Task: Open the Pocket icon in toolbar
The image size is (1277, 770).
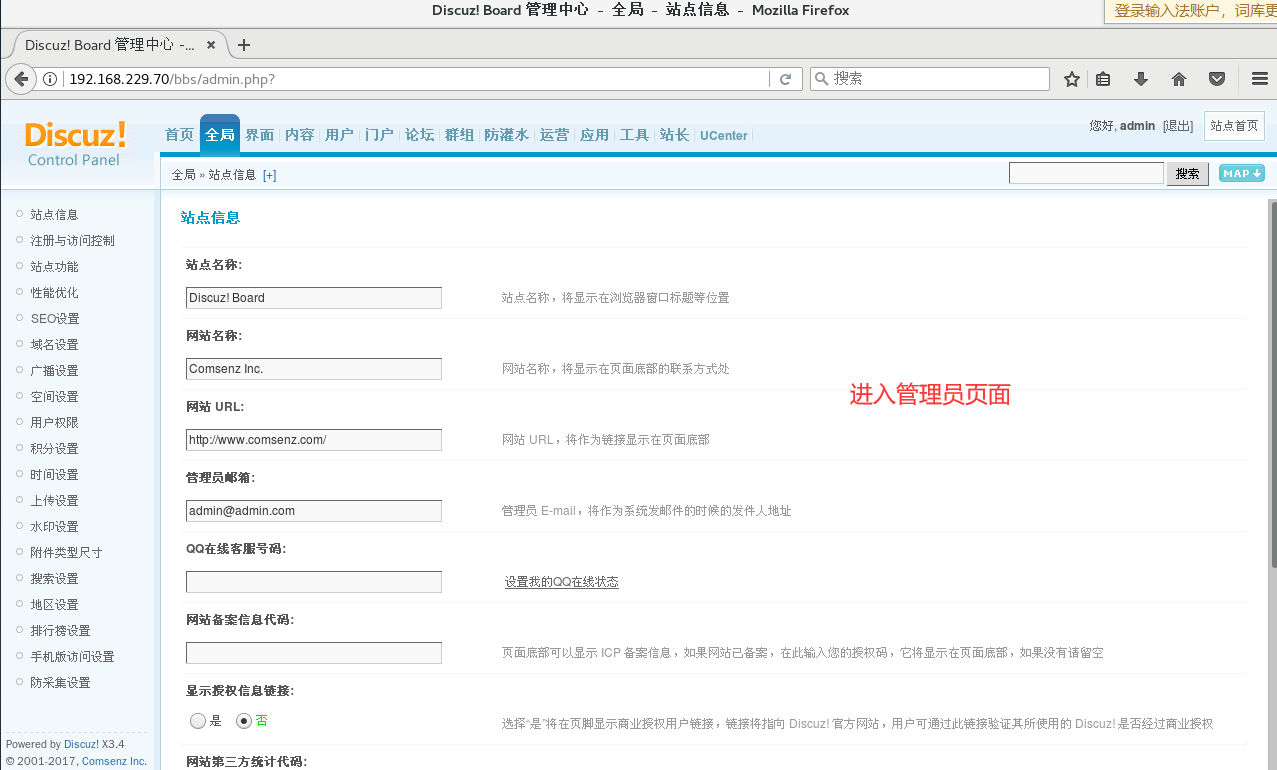Action: 1217,79
